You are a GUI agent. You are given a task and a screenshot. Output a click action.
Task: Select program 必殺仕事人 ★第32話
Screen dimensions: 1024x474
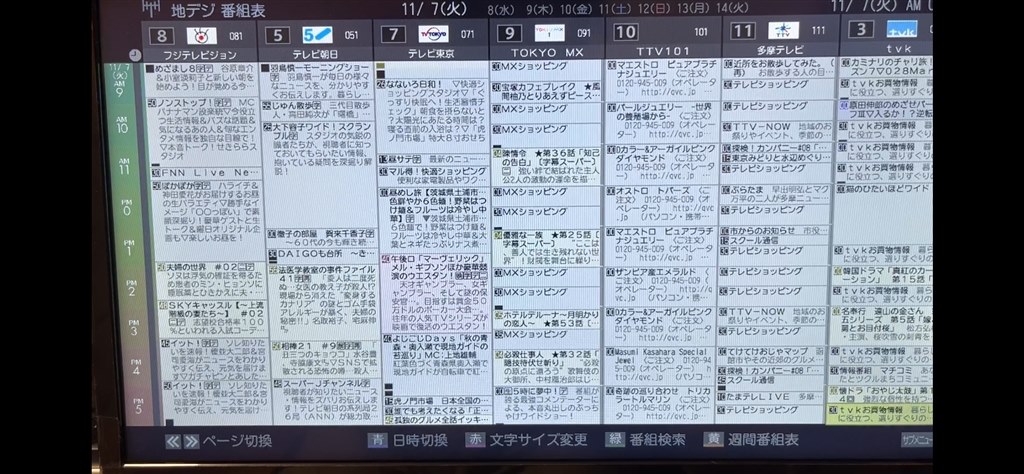(x=547, y=366)
